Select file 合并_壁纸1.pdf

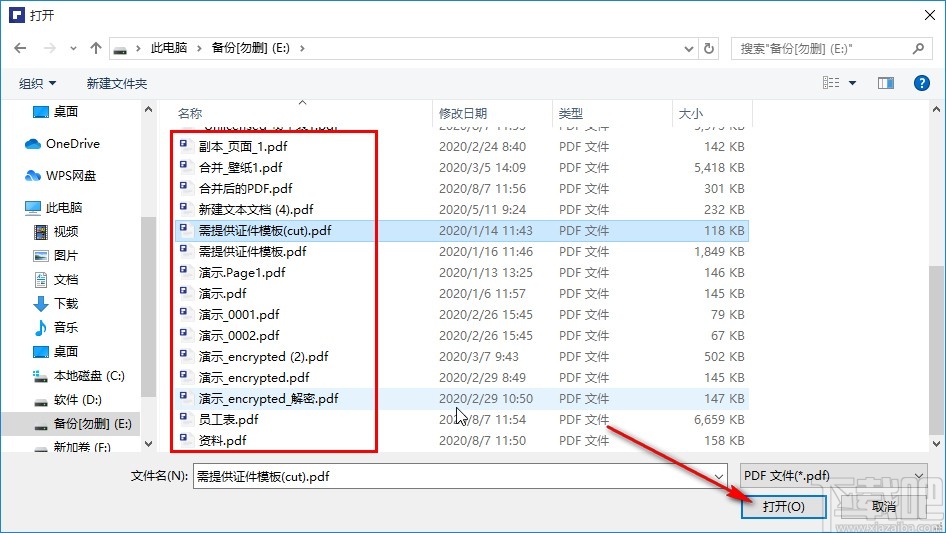click(x=241, y=168)
